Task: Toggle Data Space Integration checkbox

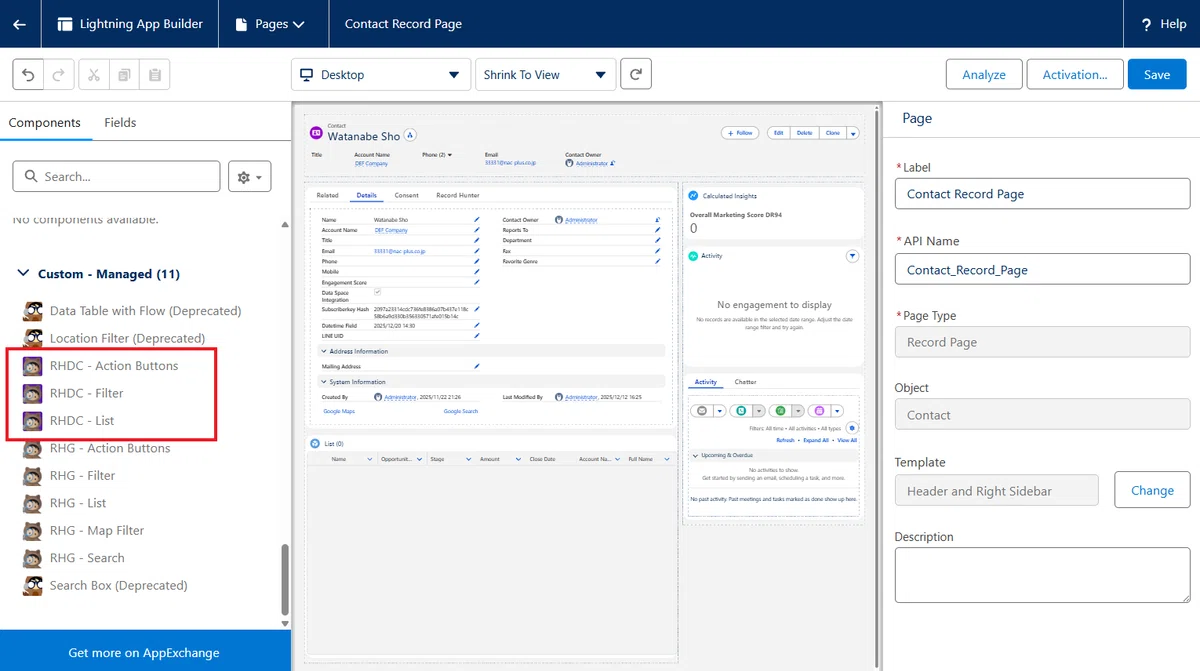Action: click(377, 291)
